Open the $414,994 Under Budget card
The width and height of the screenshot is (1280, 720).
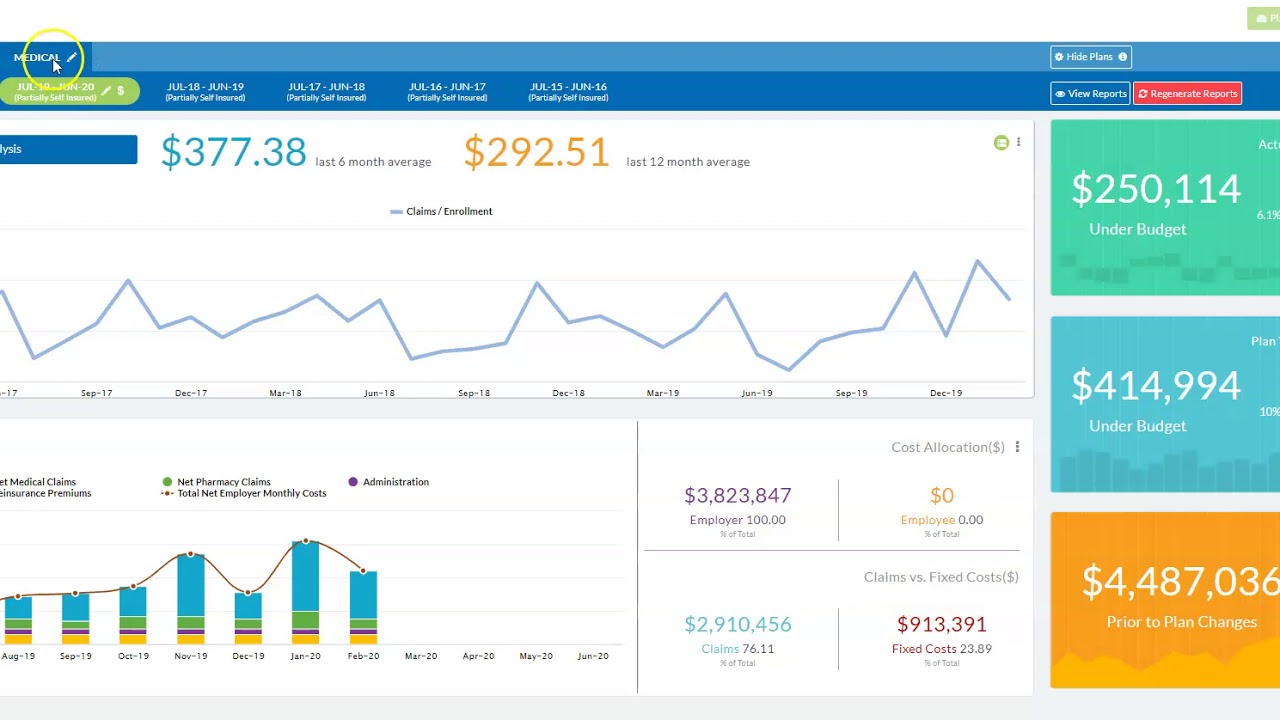pyautogui.click(x=1165, y=404)
